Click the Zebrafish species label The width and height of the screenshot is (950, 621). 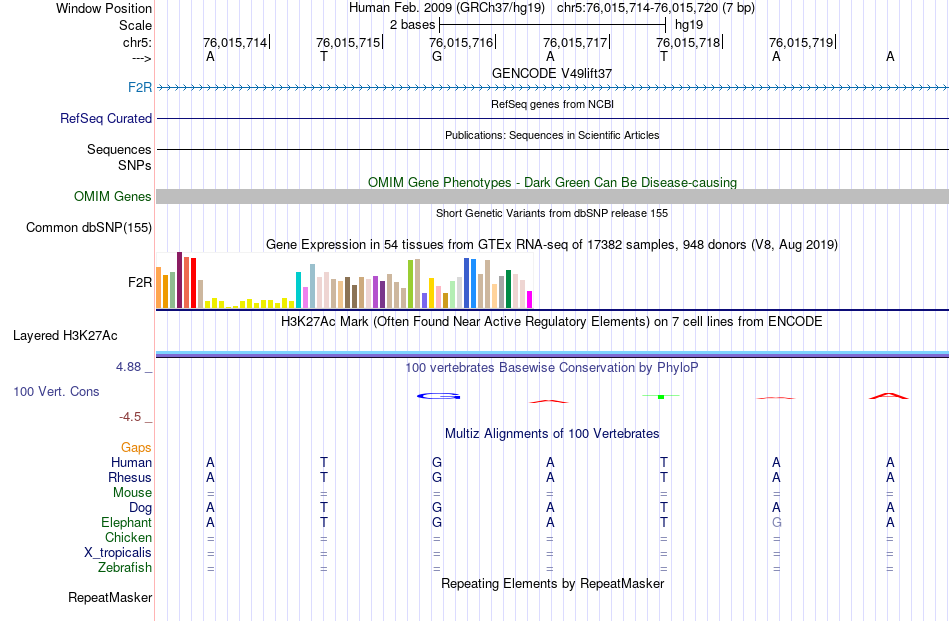125,568
